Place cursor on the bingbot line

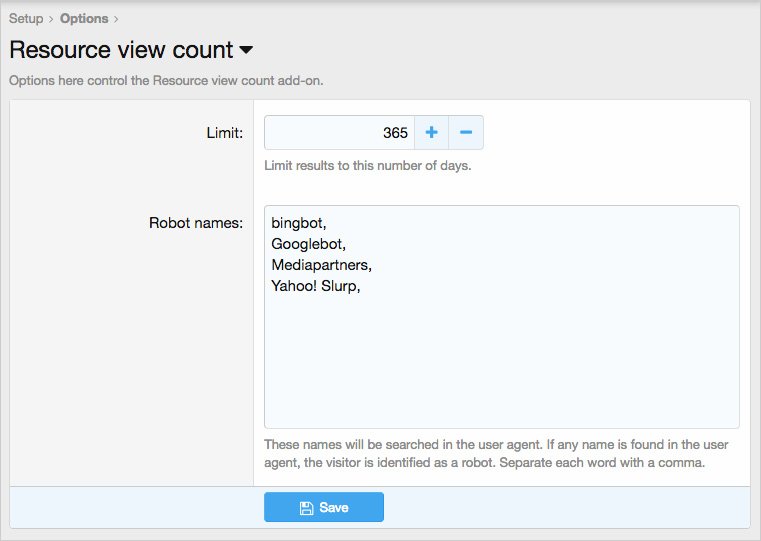(298, 223)
